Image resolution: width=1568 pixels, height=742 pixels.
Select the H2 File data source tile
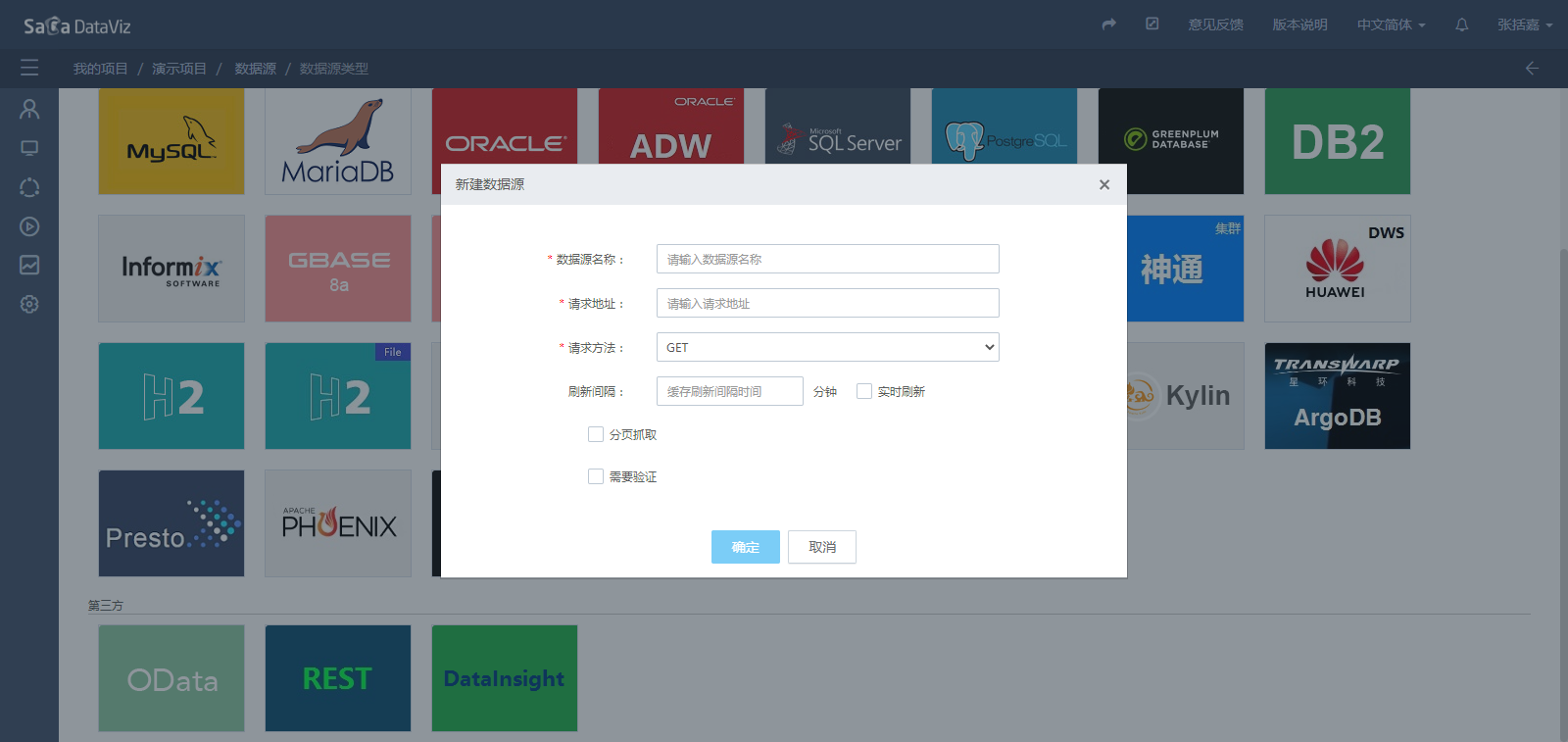pos(338,396)
